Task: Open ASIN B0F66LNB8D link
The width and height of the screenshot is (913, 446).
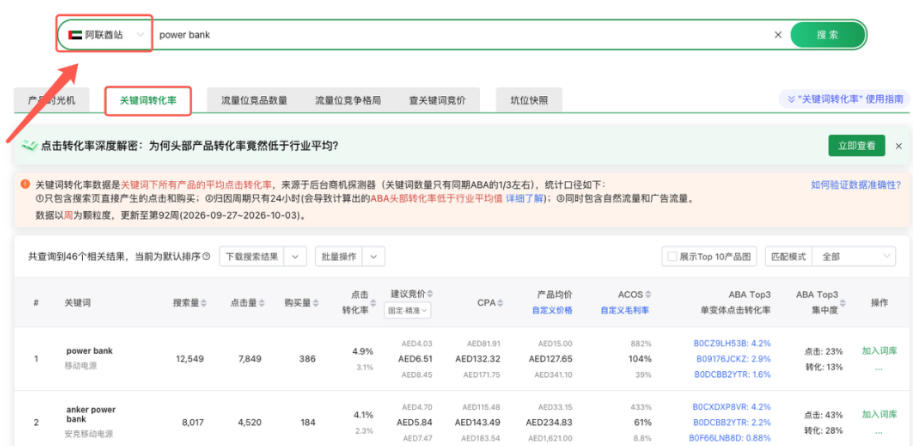Action: point(730,437)
